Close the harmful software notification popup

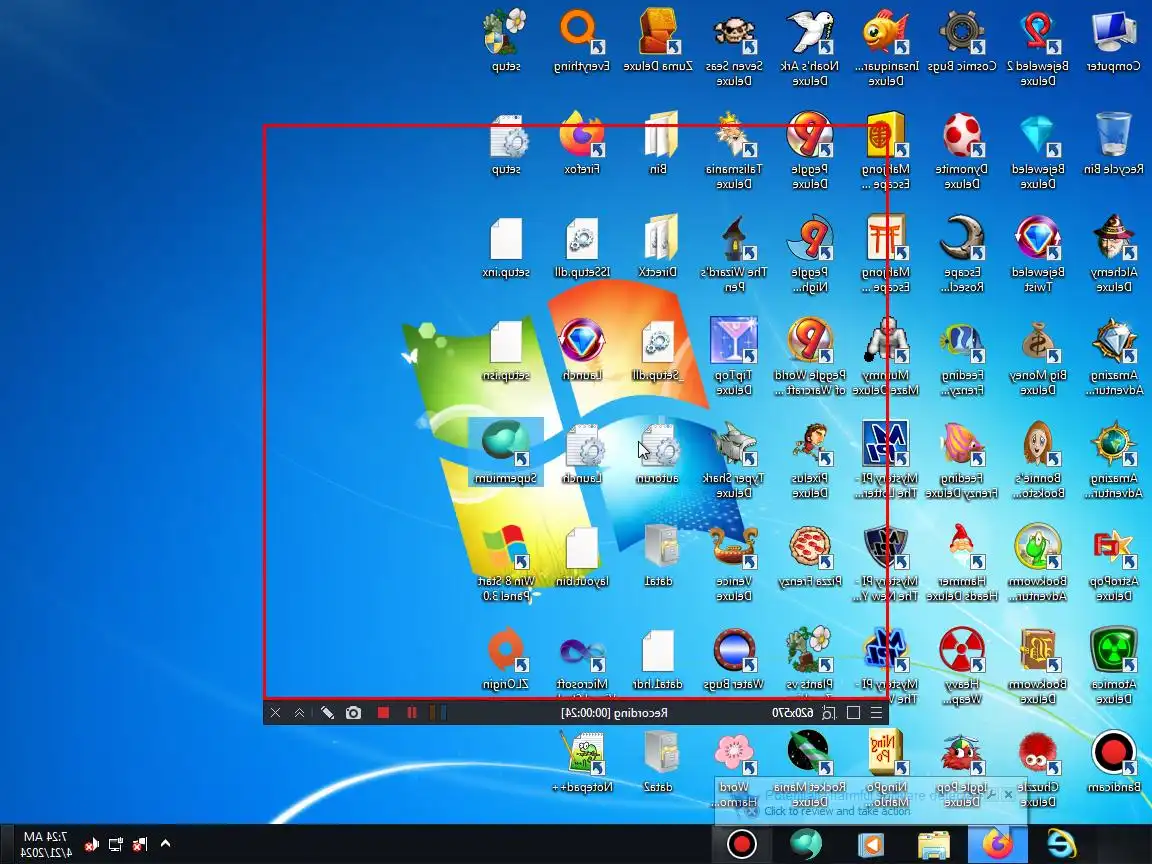point(1008,794)
